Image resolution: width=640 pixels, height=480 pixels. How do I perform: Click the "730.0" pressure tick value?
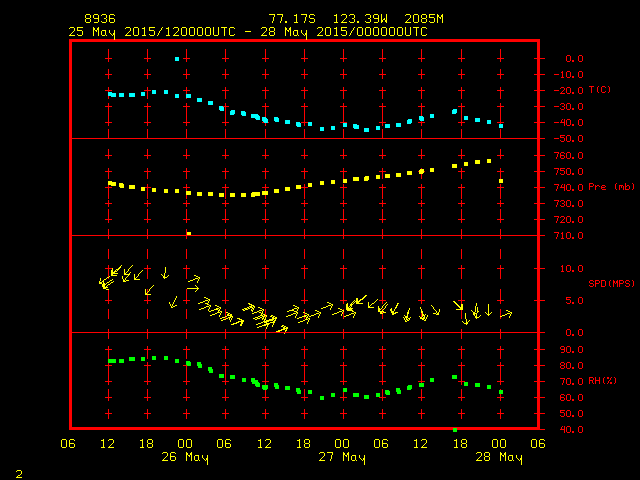coord(569,203)
